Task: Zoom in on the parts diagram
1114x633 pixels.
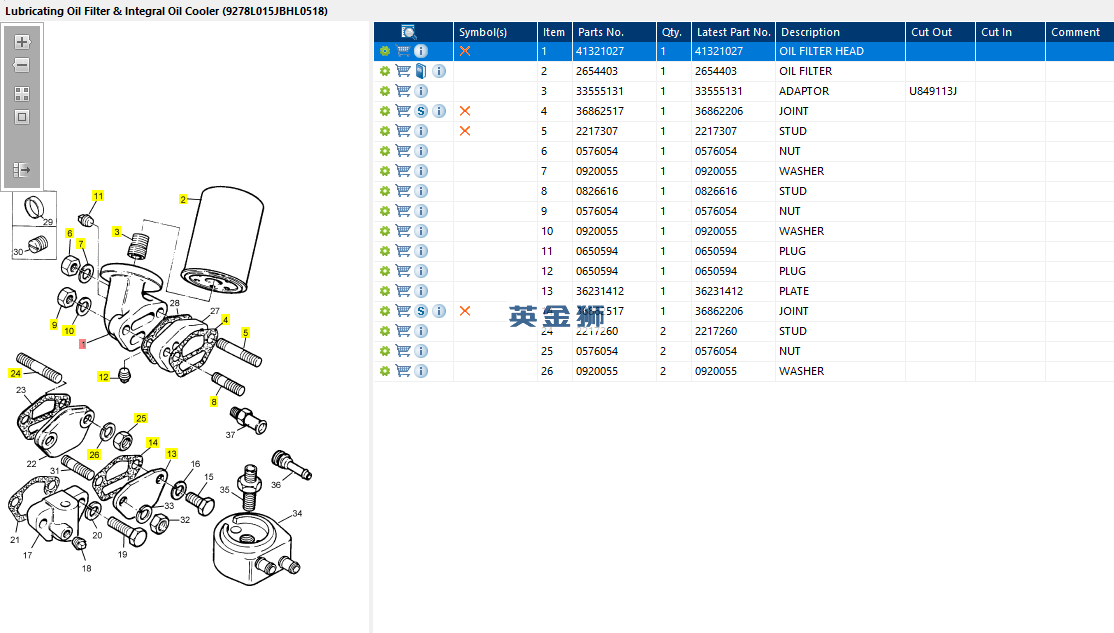Action: [22, 42]
